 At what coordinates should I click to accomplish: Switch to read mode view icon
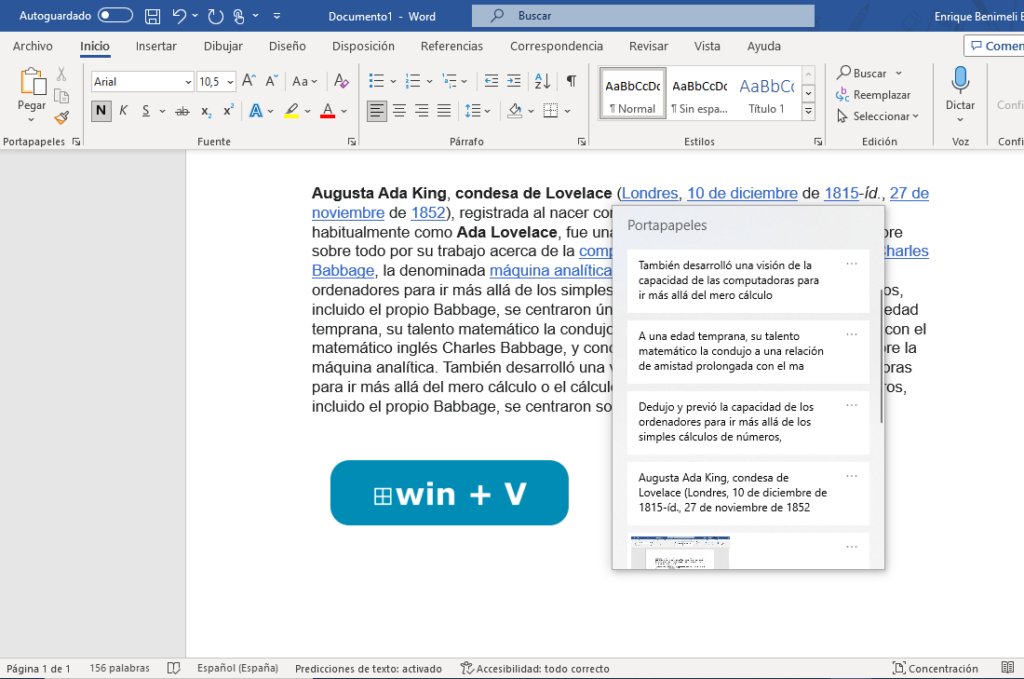coord(1008,667)
